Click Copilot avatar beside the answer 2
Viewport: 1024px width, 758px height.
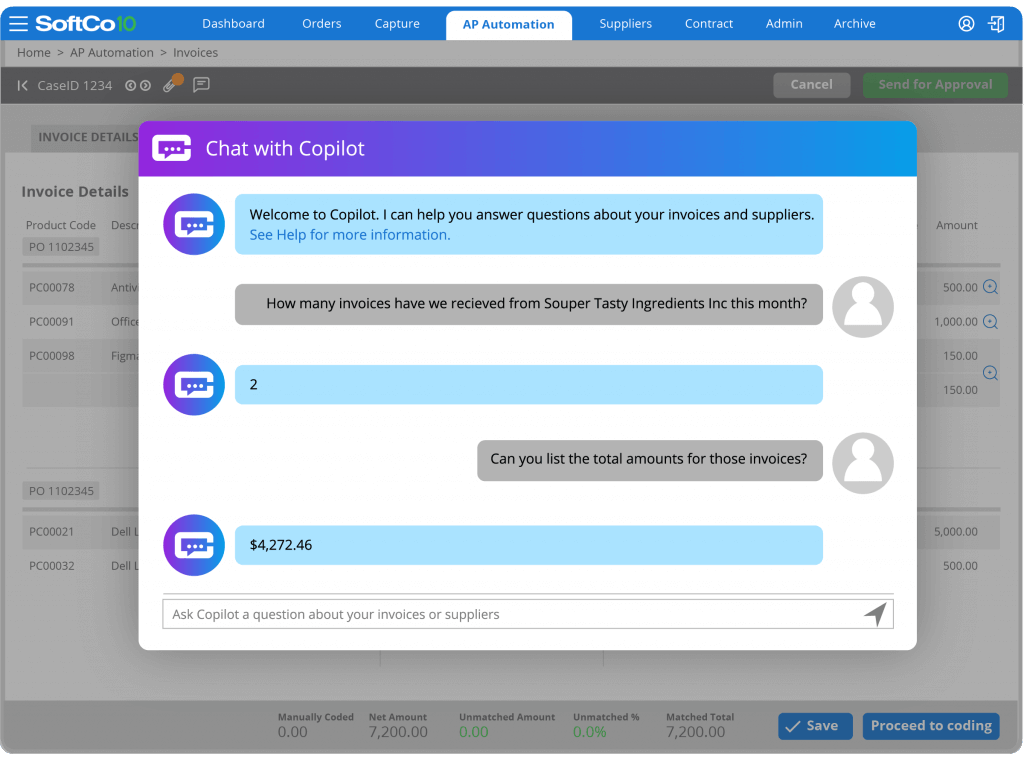[194, 385]
